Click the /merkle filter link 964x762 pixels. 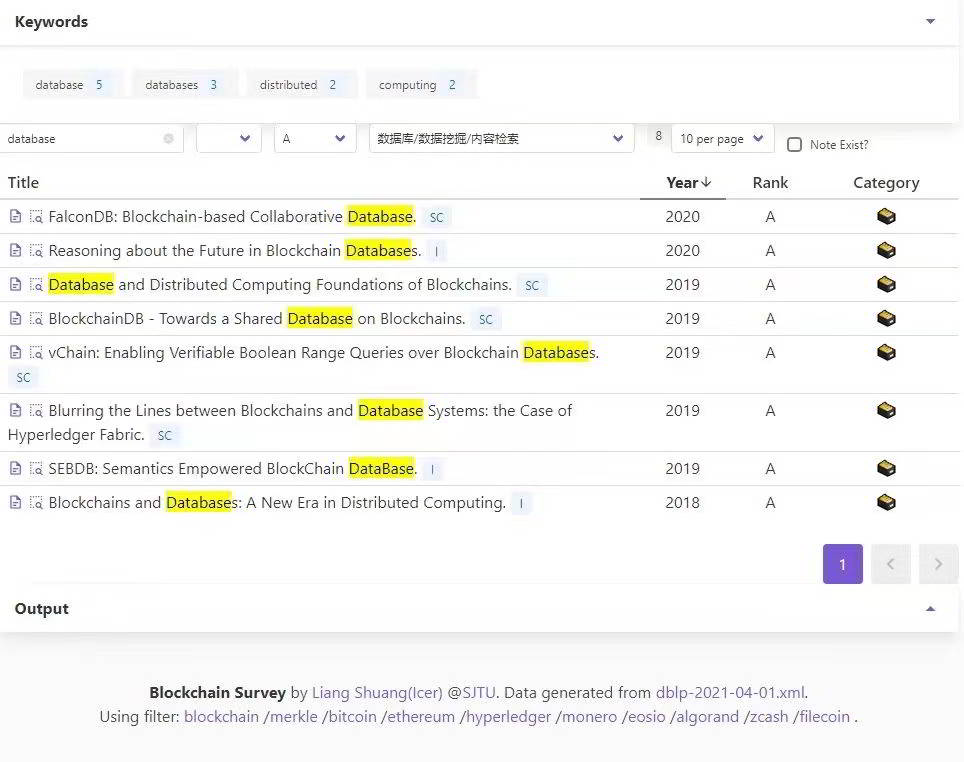[291, 716]
